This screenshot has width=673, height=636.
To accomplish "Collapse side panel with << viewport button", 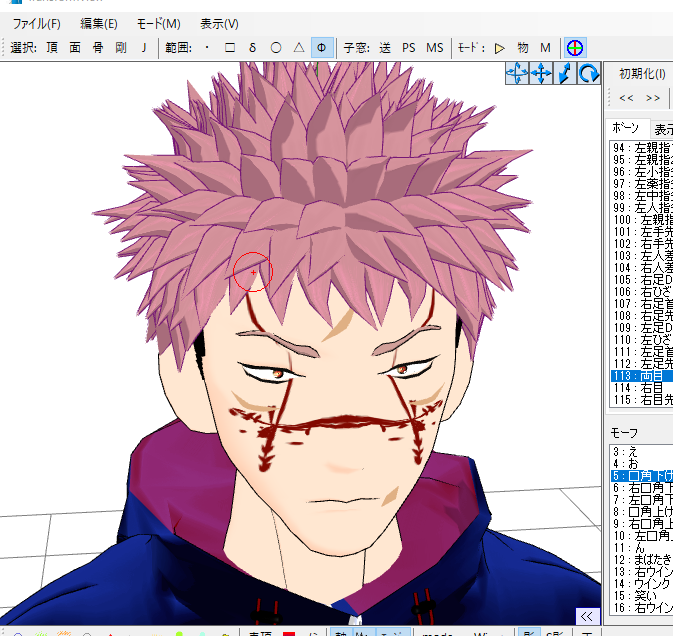I will point(587,616).
